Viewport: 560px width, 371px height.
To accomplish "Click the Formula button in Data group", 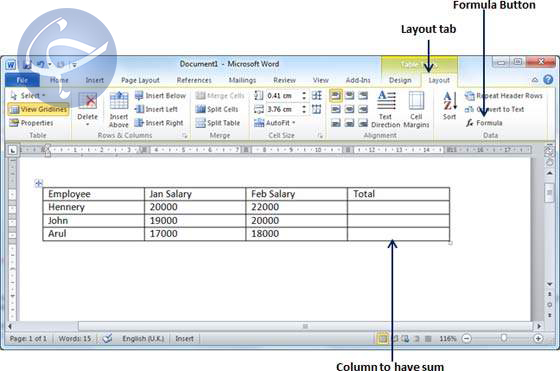I will click(x=484, y=123).
